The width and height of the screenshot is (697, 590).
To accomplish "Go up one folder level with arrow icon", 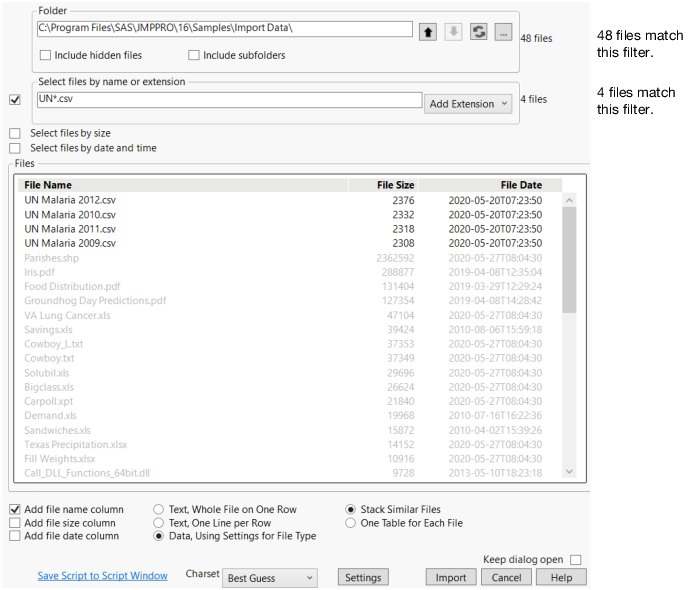I will (x=428, y=32).
